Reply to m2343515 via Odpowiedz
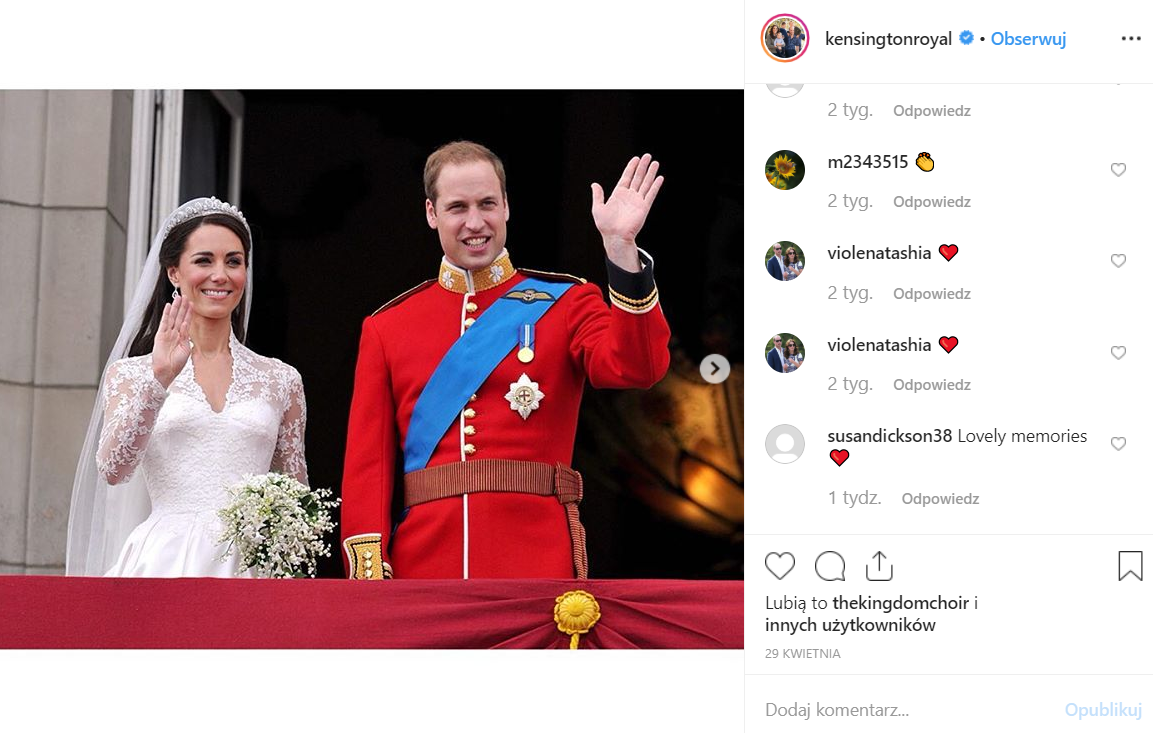The width and height of the screenshot is (1153, 733). coord(932,202)
